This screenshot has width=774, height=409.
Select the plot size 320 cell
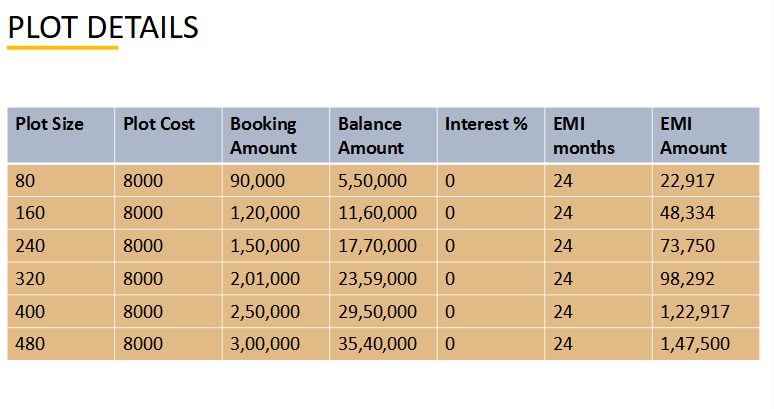click(61, 279)
